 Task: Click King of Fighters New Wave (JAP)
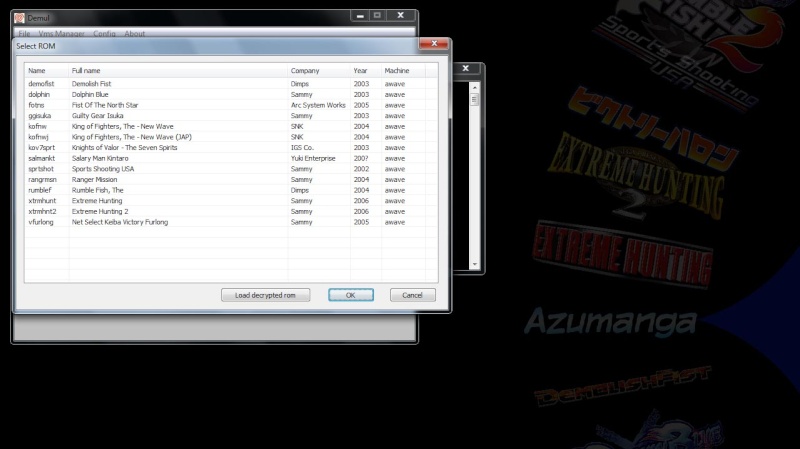132,137
